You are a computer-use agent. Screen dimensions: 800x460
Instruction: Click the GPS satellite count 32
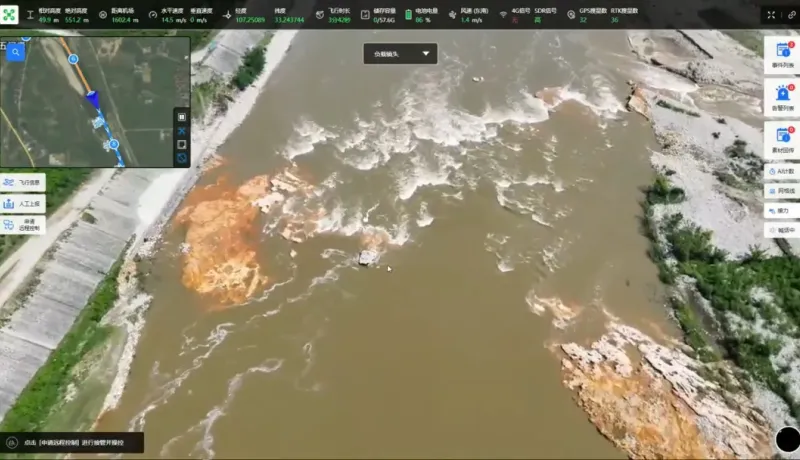583,20
